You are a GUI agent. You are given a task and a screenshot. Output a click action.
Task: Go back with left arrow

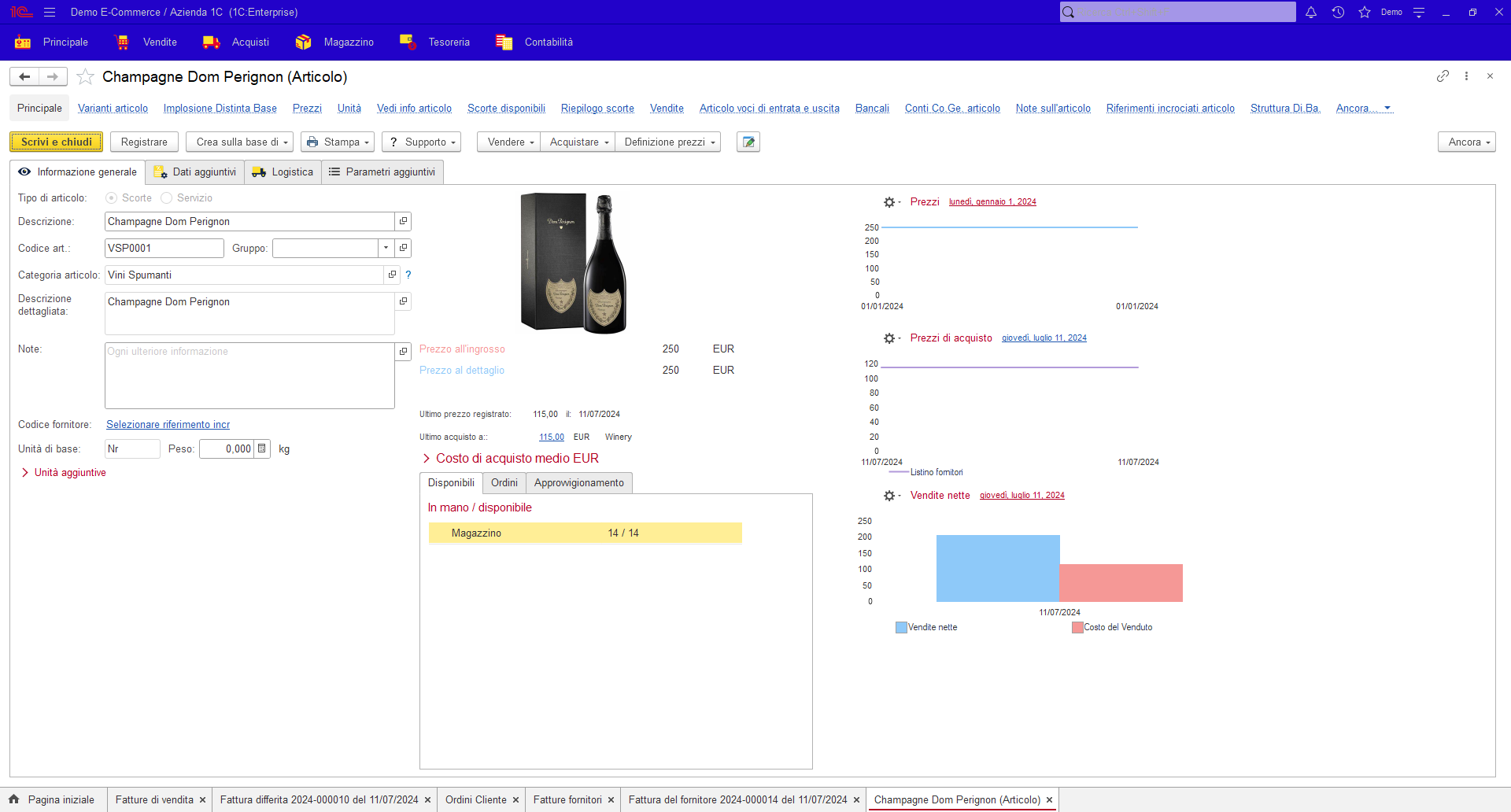[24, 76]
